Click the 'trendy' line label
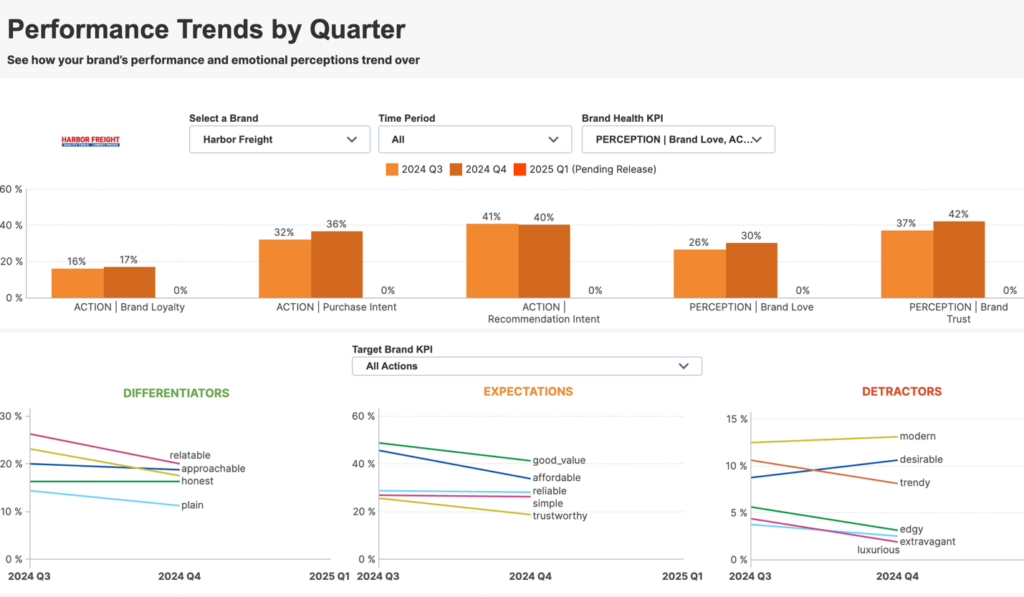The width and height of the screenshot is (1024, 597). tap(915, 483)
